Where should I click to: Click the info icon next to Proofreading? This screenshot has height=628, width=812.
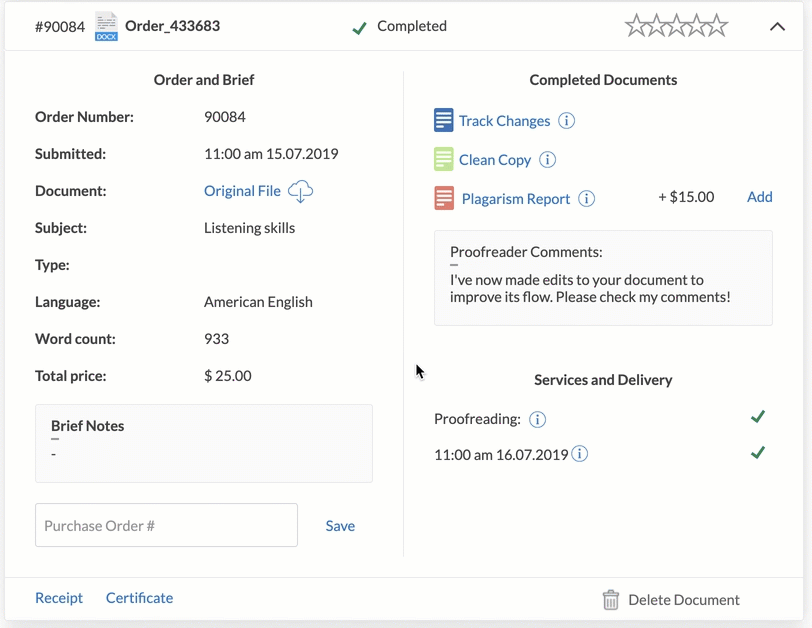(537, 419)
